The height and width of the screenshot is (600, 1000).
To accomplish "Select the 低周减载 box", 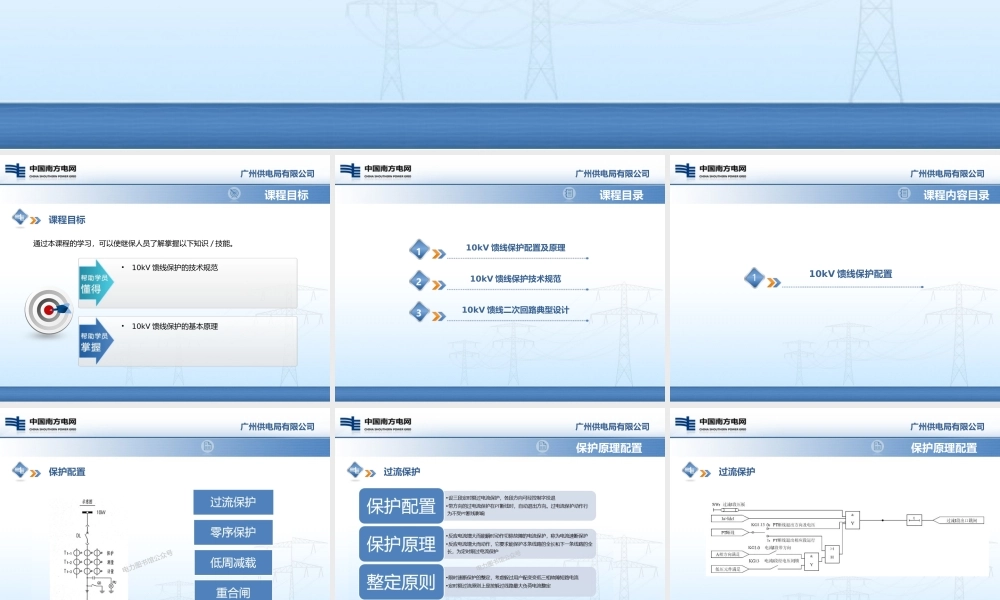I will pyautogui.click(x=233, y=562).
